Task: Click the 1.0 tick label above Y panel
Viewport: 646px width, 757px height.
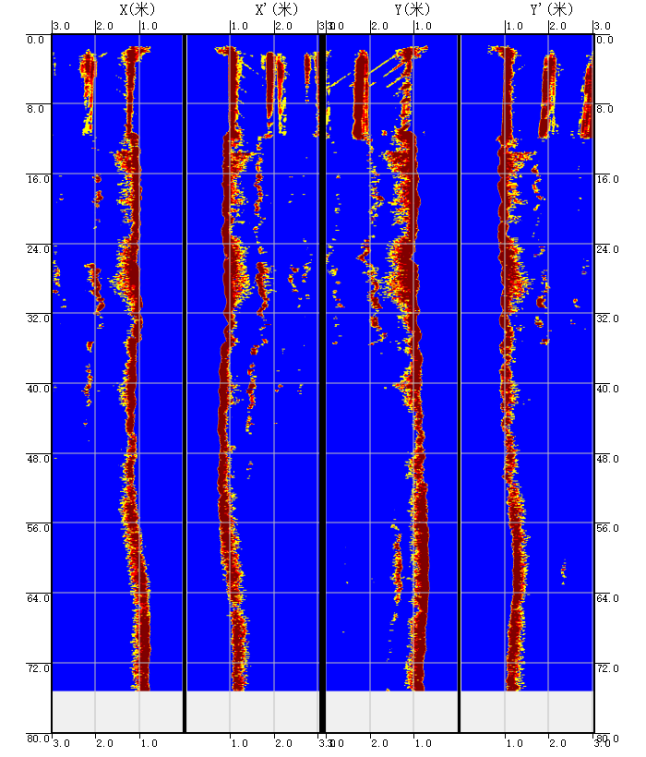Action: point(423,26)
